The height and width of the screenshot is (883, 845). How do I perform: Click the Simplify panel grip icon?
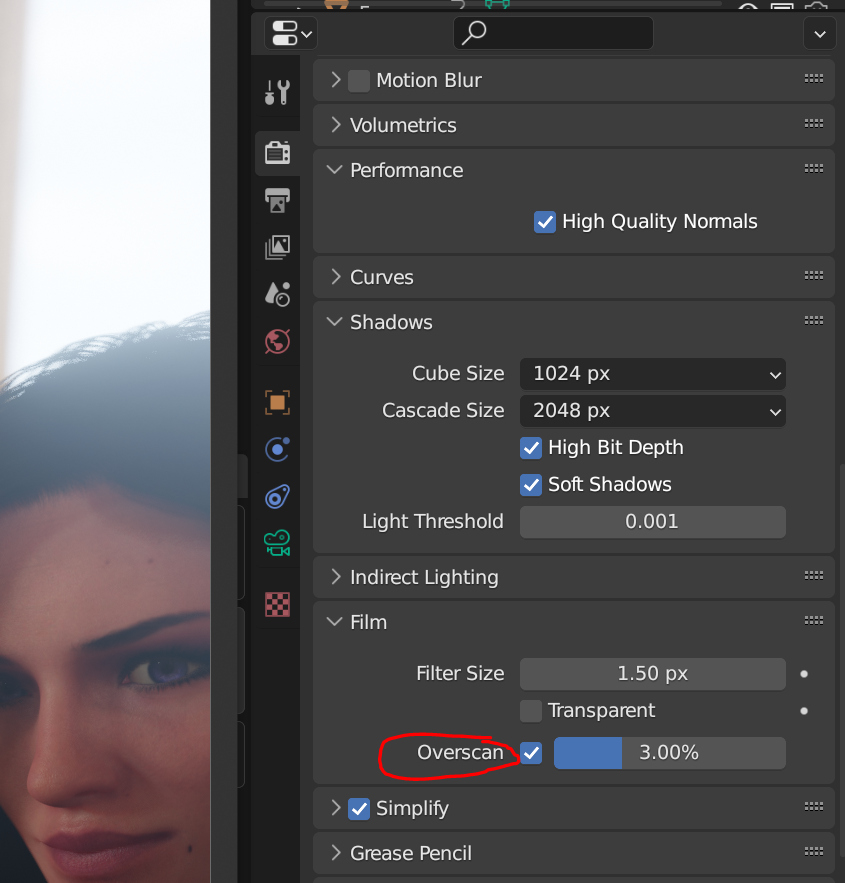(x=814, y=807)
